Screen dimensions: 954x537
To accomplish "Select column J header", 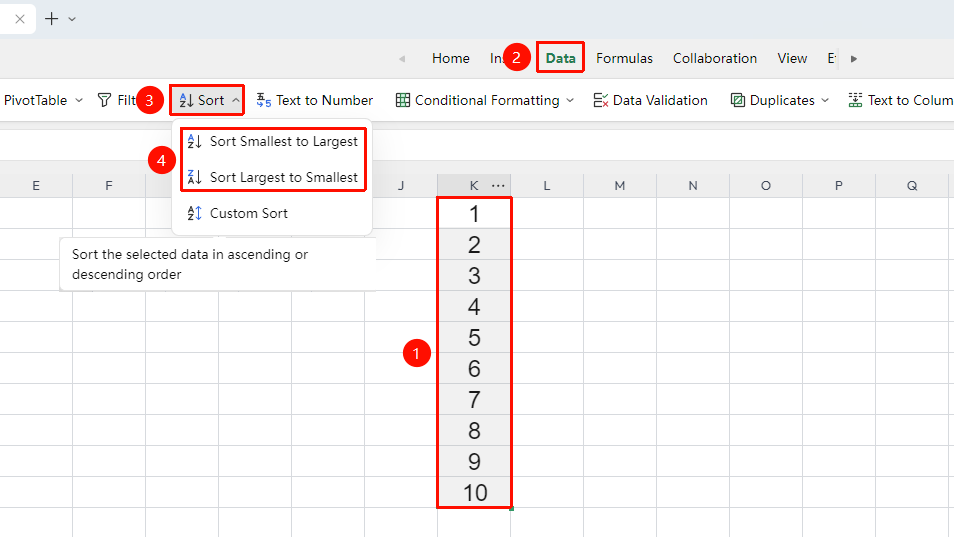I will (x=401, y=186).
